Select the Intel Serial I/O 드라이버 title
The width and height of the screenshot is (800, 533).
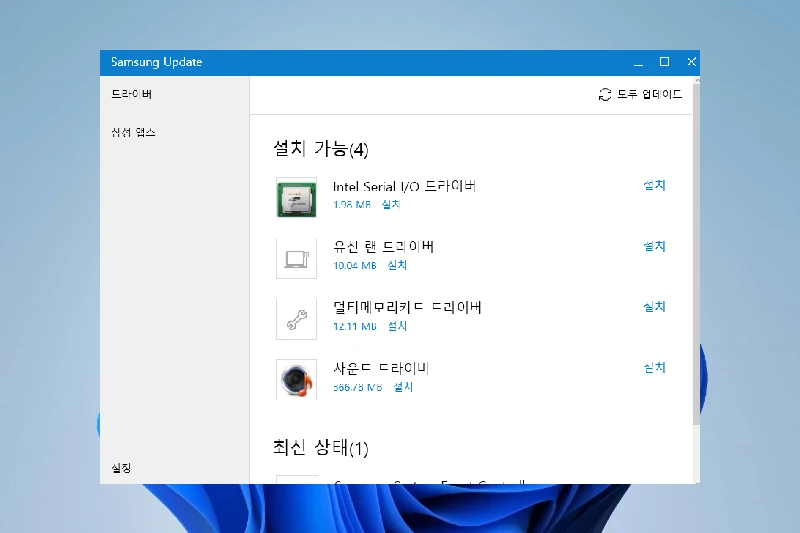click(404, 186)
